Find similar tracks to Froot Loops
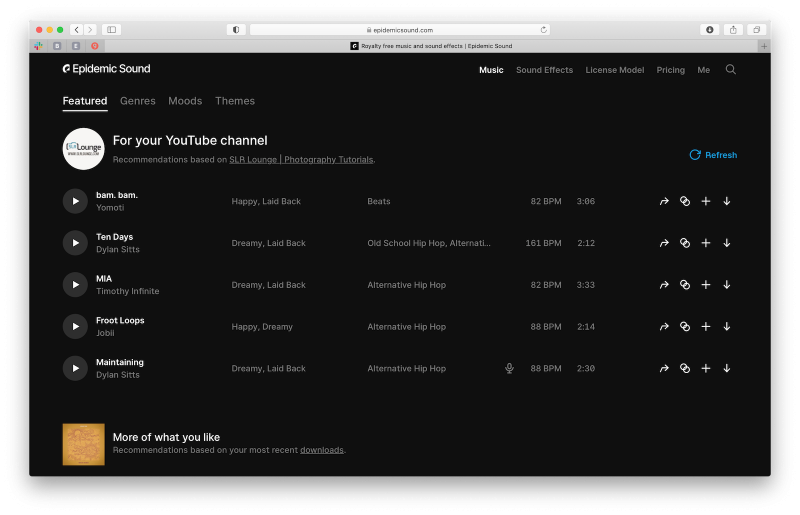 pyautogui.click(x=685, y=327)
